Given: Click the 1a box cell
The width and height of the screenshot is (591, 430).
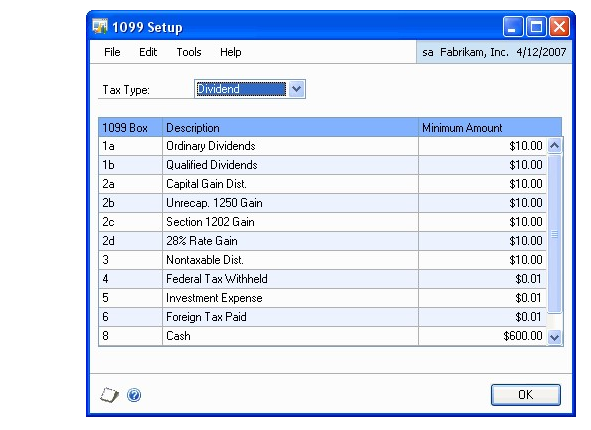Looking at the screenshot, I should click(130, 146).
